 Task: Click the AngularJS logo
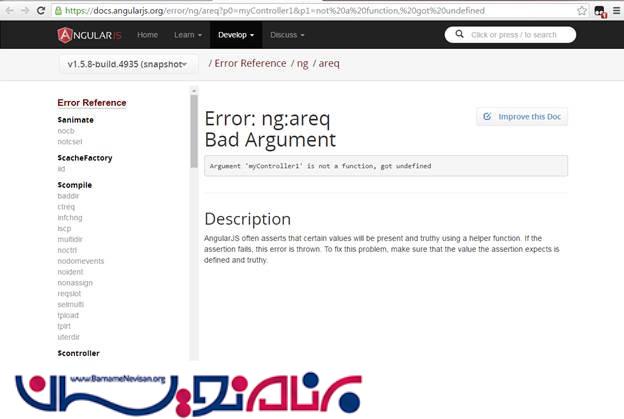[x=90, y=35]
